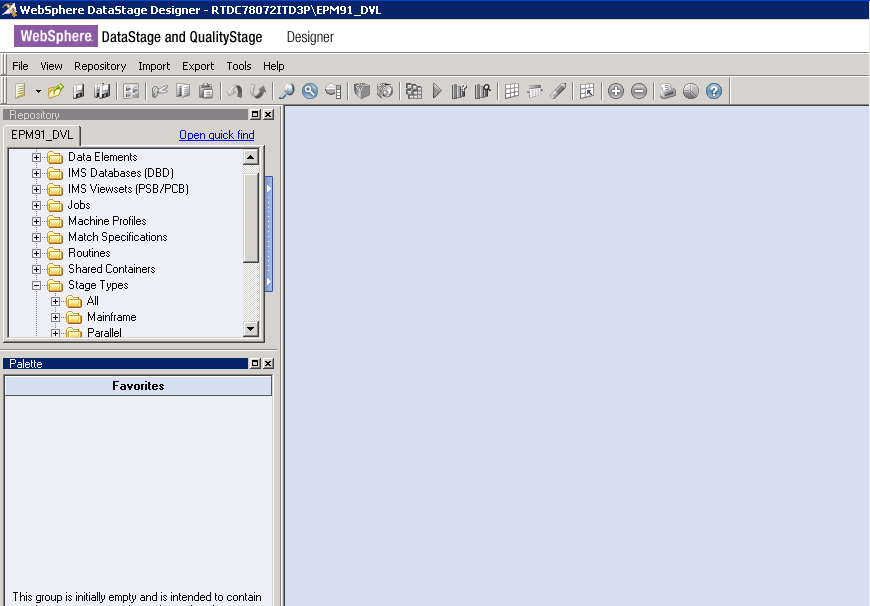Viewport: 870px width, 606px height.
Task: Expand the IMS Viewsets (PSB/PCB) folder
Action: [37, 189]
